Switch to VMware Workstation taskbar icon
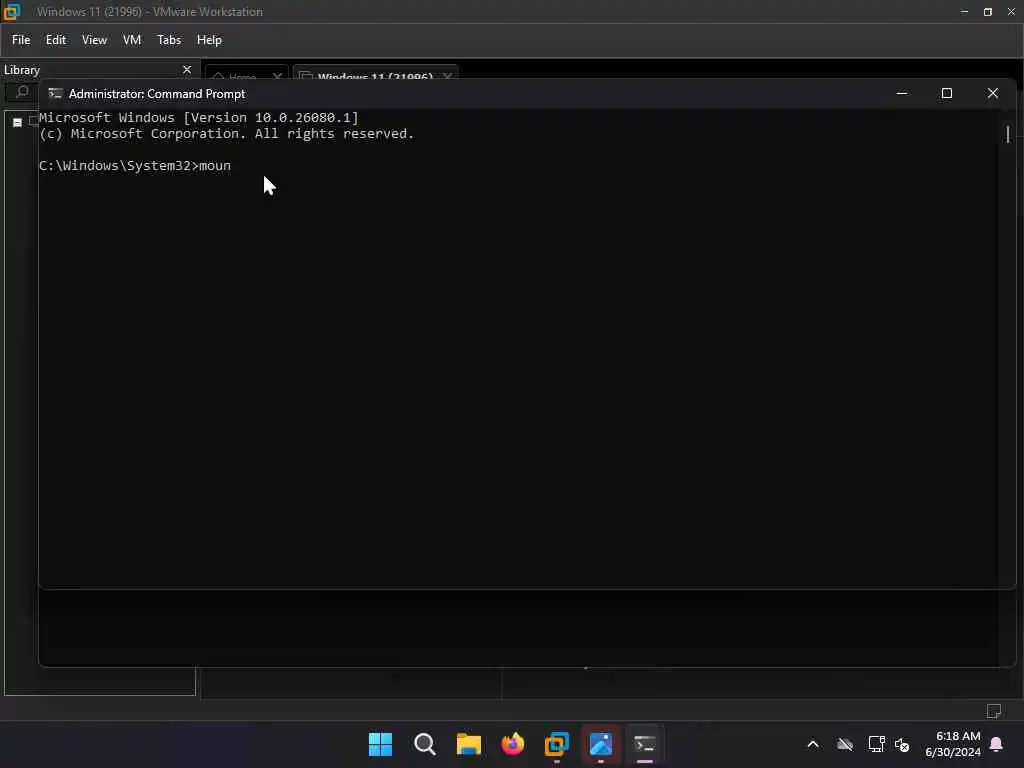1024x768 pixels. [556, 744]
